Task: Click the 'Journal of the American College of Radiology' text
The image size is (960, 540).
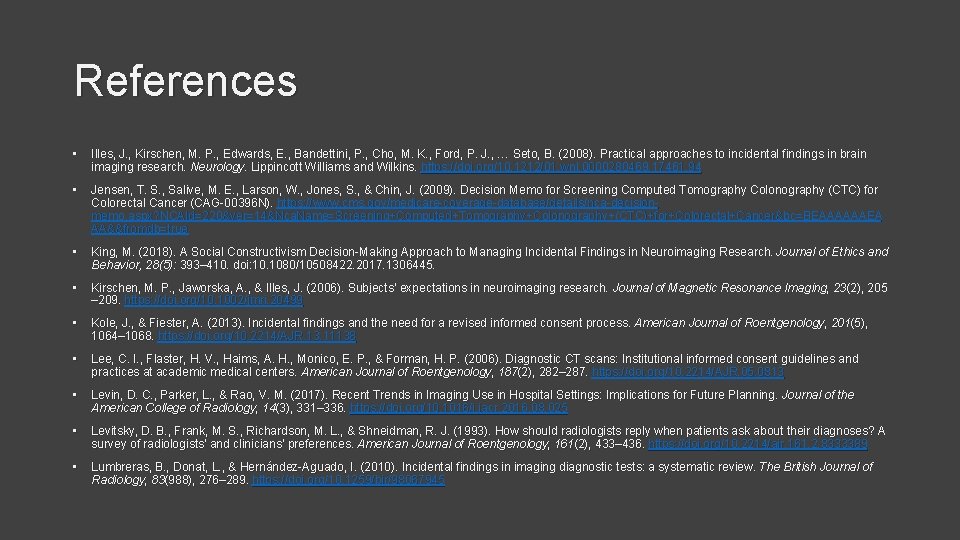Action: [473, 401]
